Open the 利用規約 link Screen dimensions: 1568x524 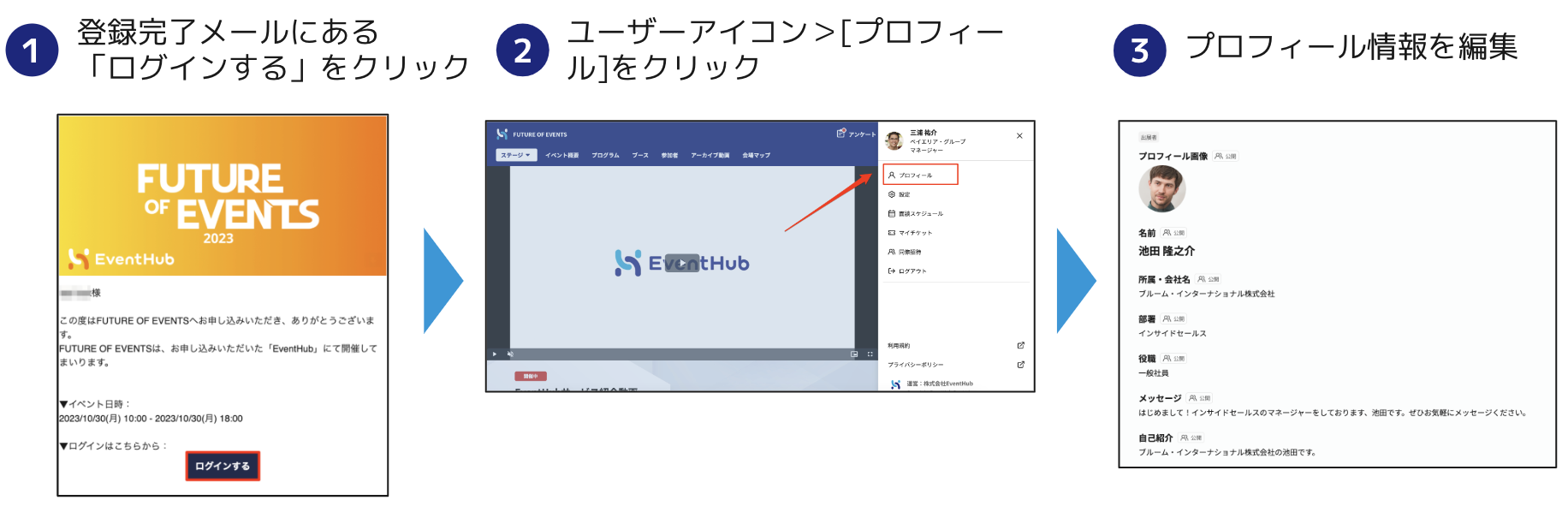(899, 346)
